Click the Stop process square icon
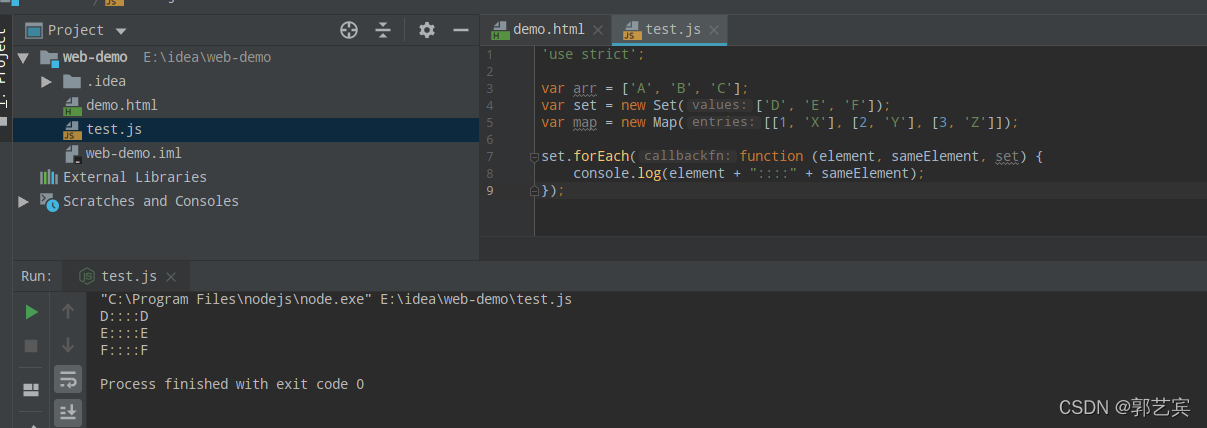The image size is (1207, 428). [x=31, y=345]
